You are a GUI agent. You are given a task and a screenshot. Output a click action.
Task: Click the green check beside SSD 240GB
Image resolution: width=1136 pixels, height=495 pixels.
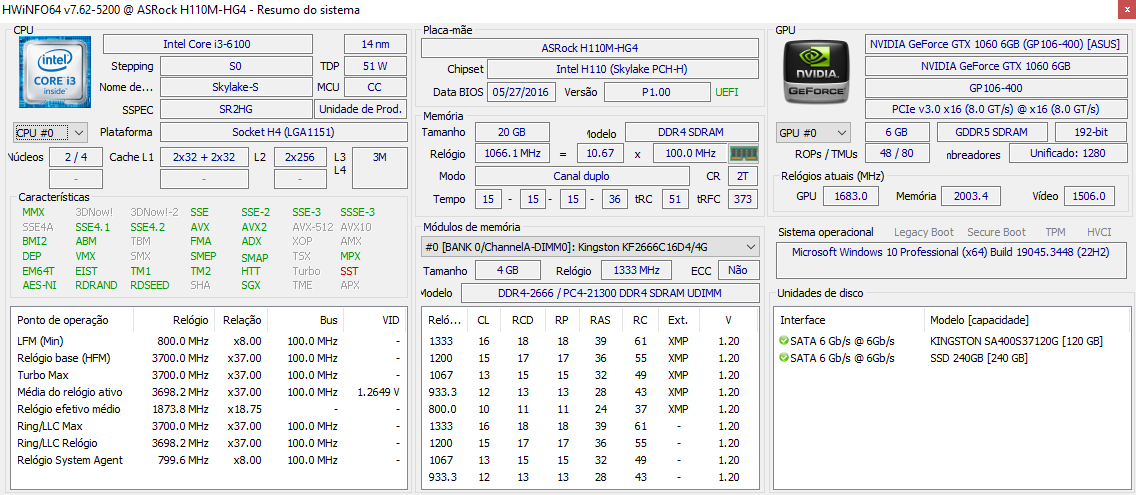tap(783, 358)
